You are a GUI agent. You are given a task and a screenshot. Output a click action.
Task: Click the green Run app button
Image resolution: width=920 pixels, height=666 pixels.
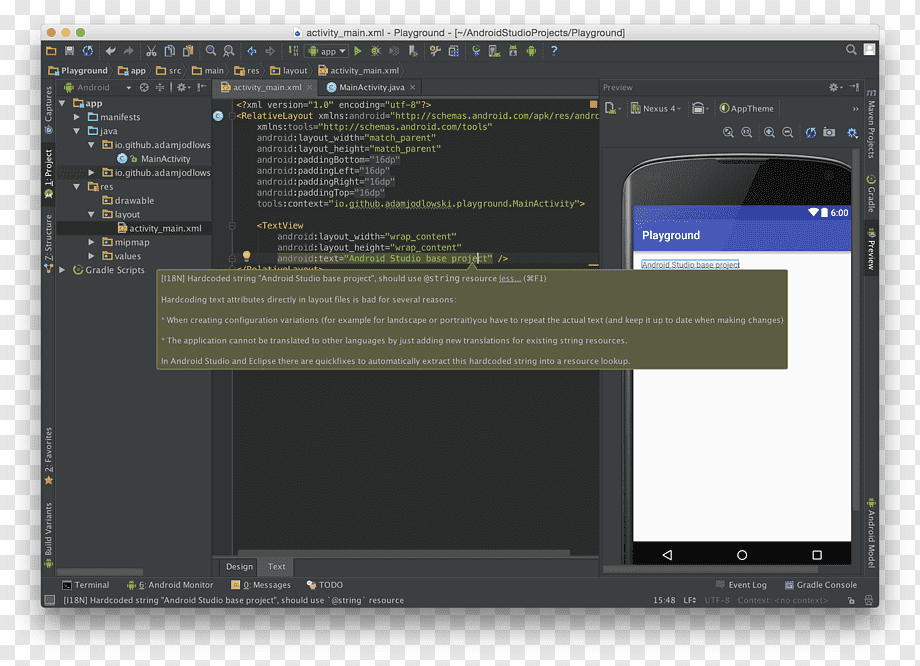click(358, 51)
